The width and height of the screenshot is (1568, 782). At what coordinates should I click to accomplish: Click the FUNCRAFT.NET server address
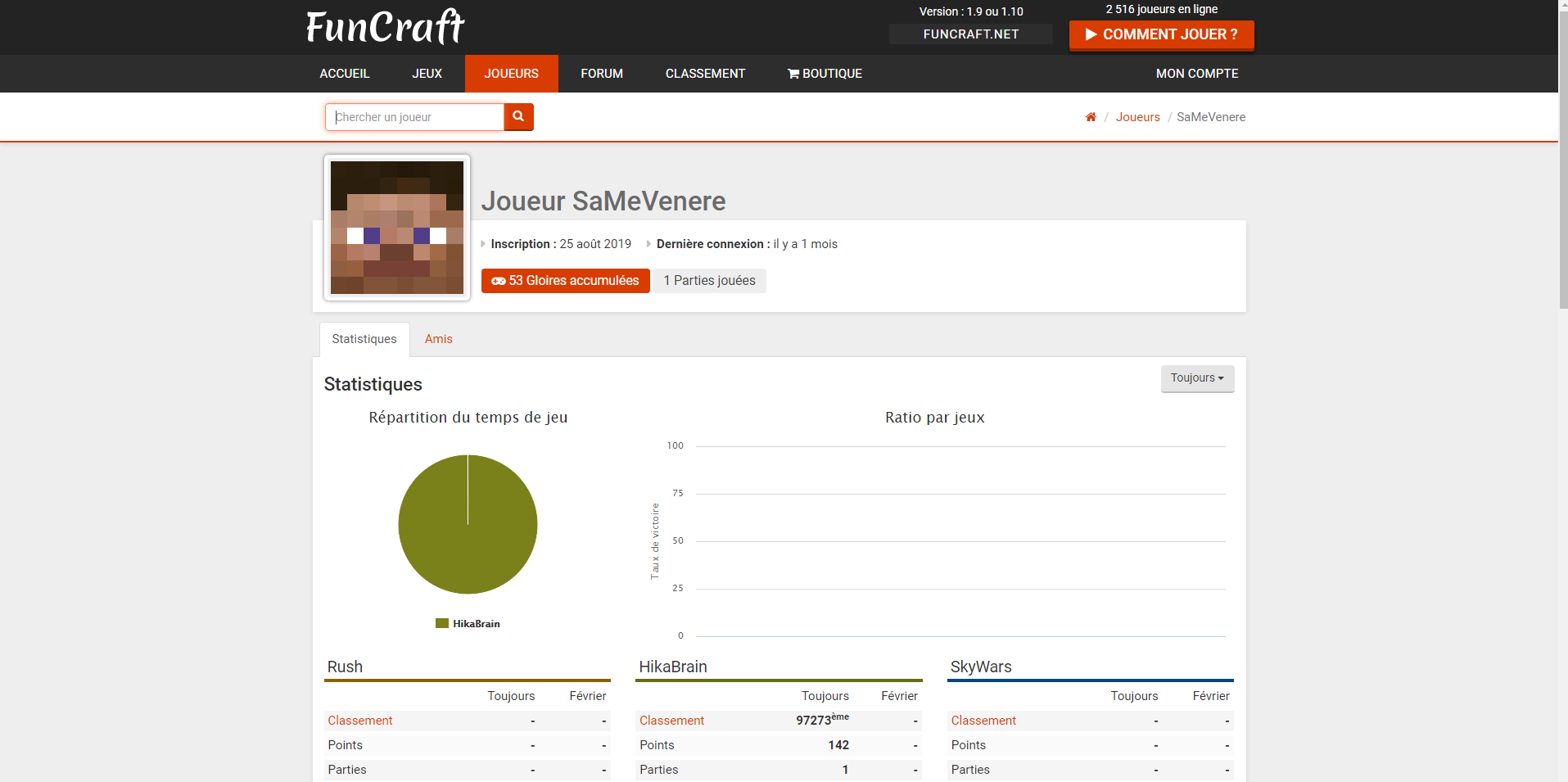[971, 34]
